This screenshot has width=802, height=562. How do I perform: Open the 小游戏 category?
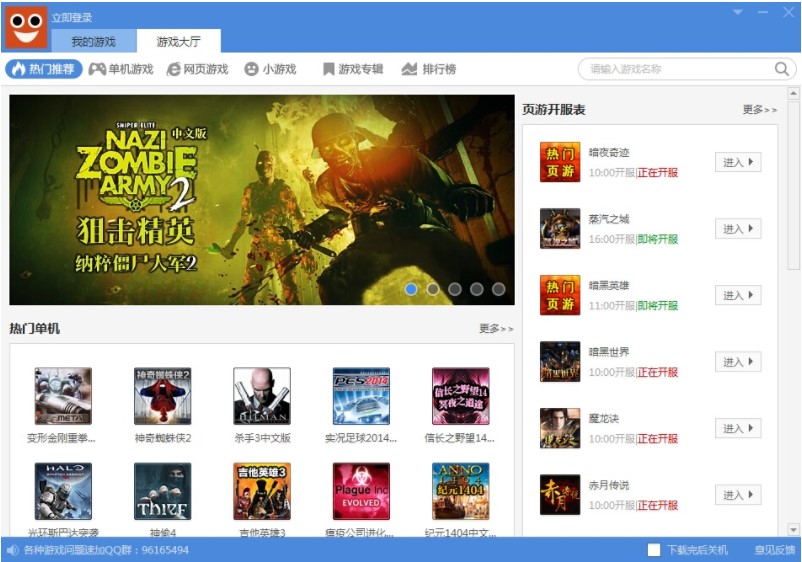point(271,69)
